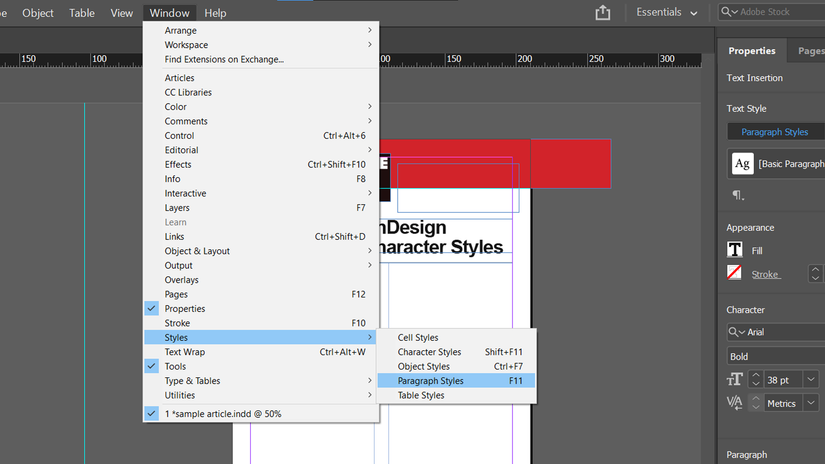
Task: Click the kerning VA icon
Action: point(735,403)
